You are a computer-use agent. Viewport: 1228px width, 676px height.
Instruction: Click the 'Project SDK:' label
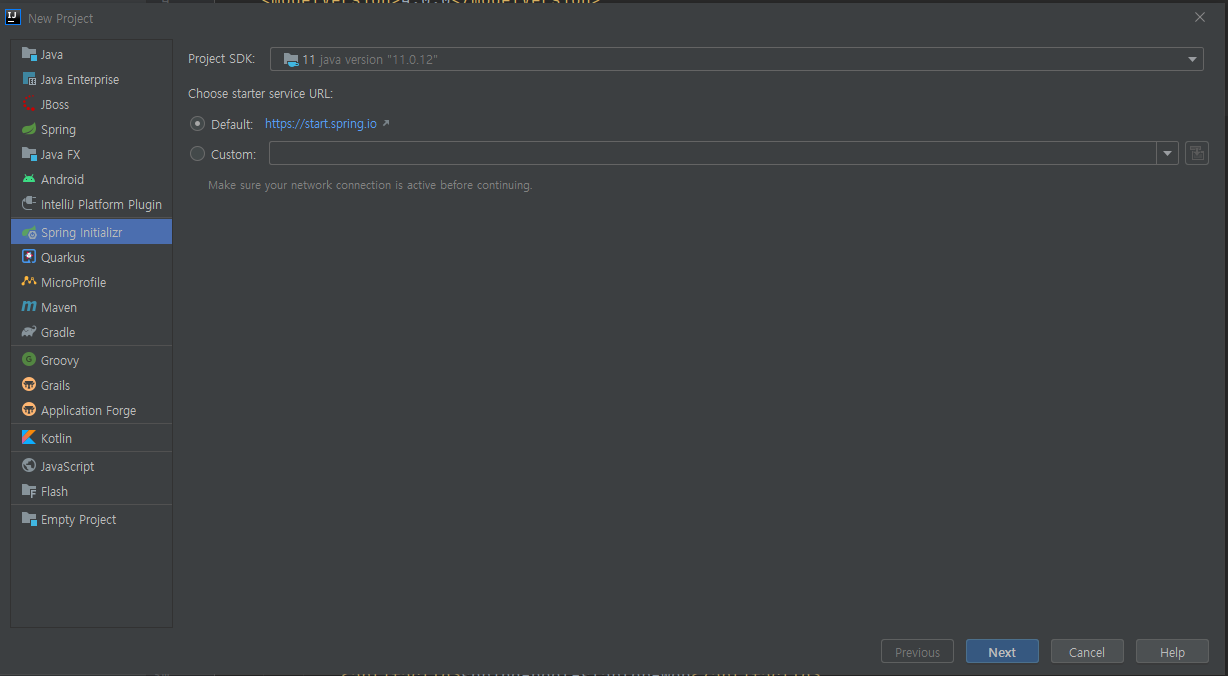(x=222, y=59)
